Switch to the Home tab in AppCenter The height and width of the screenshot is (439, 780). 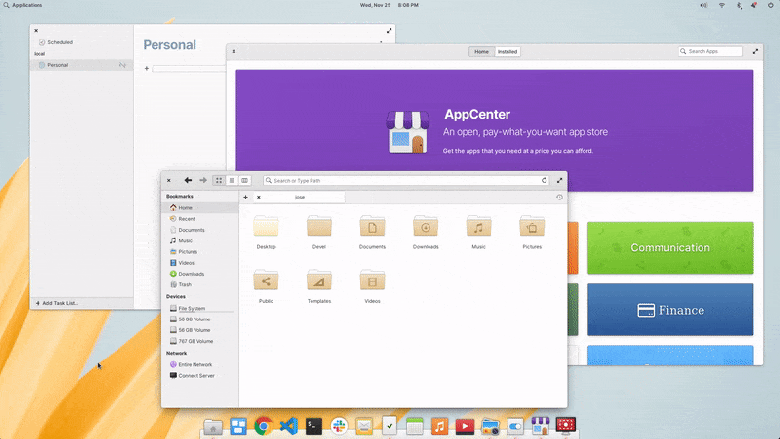[x=482, y=52]
